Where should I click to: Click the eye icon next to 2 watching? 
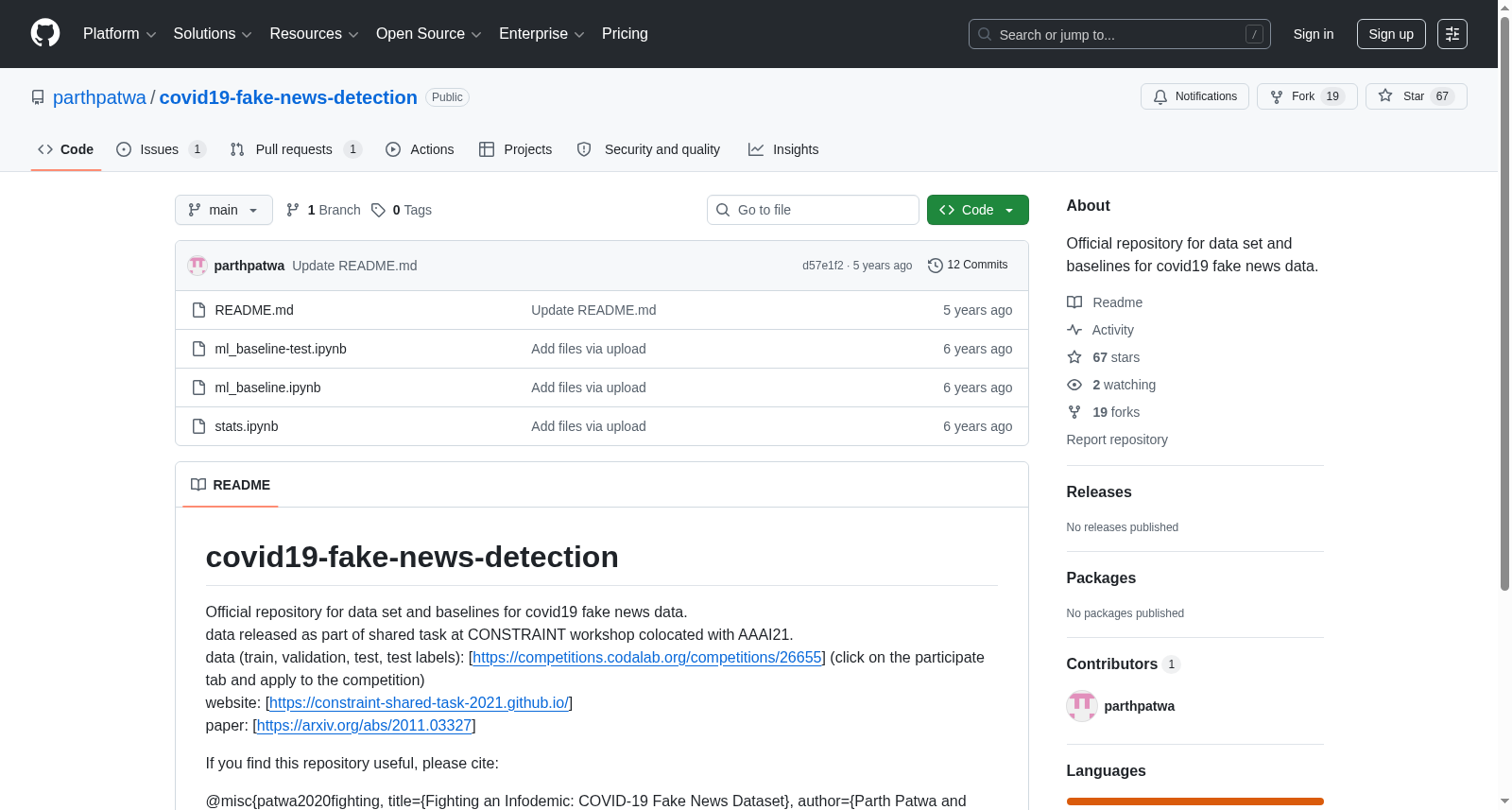point(1074,385)
